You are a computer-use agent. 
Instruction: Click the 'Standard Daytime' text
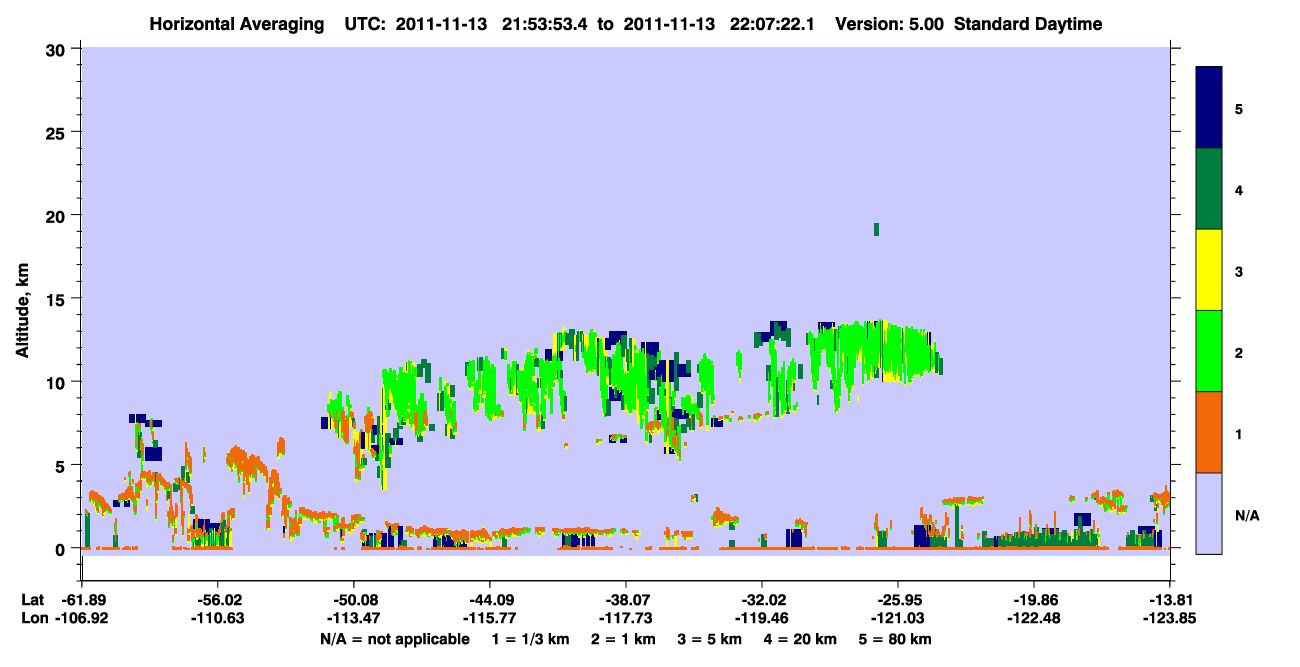click(x=1028, y=24)
